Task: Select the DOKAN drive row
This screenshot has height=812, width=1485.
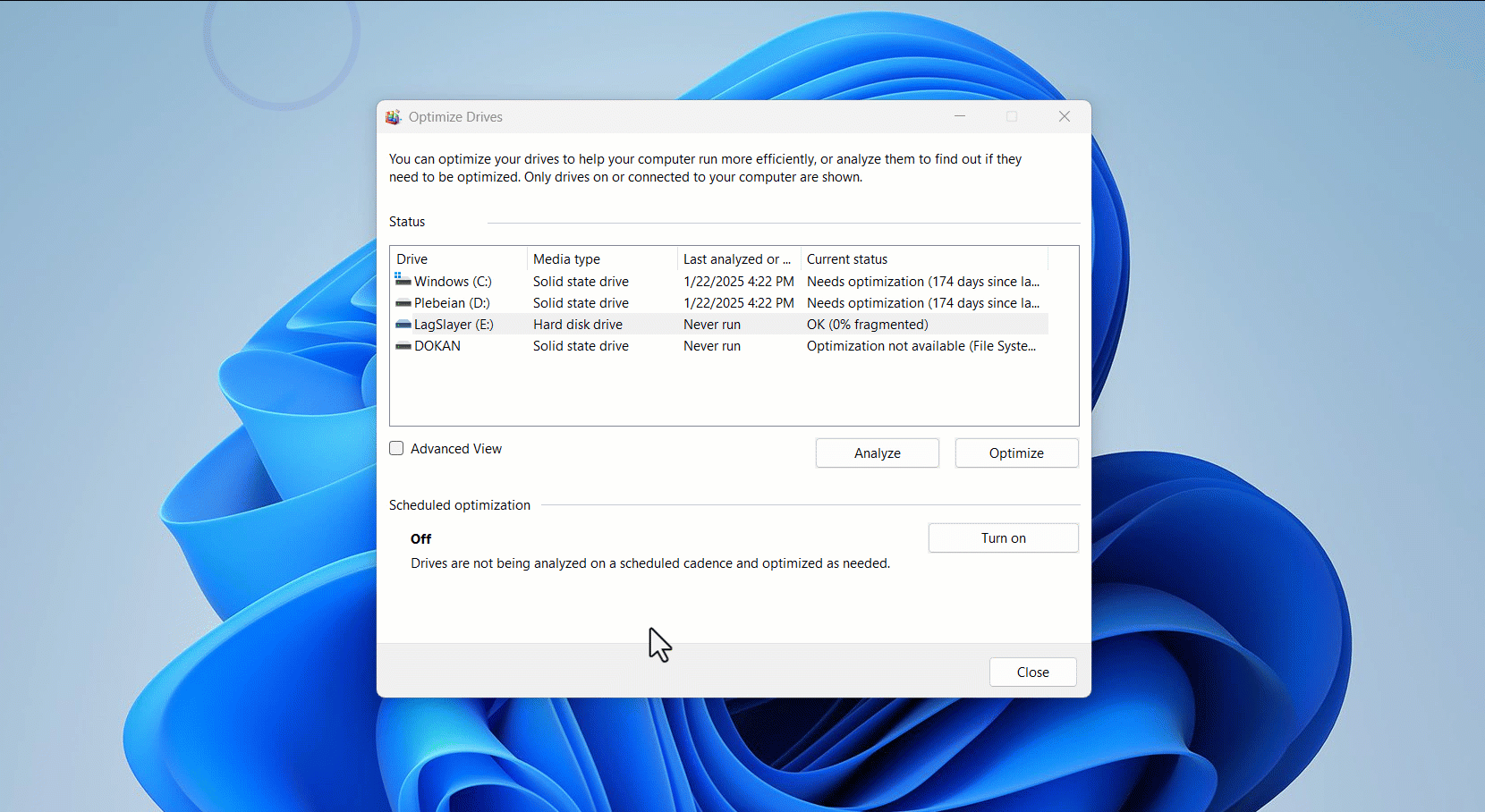Action: pos(626,345)
